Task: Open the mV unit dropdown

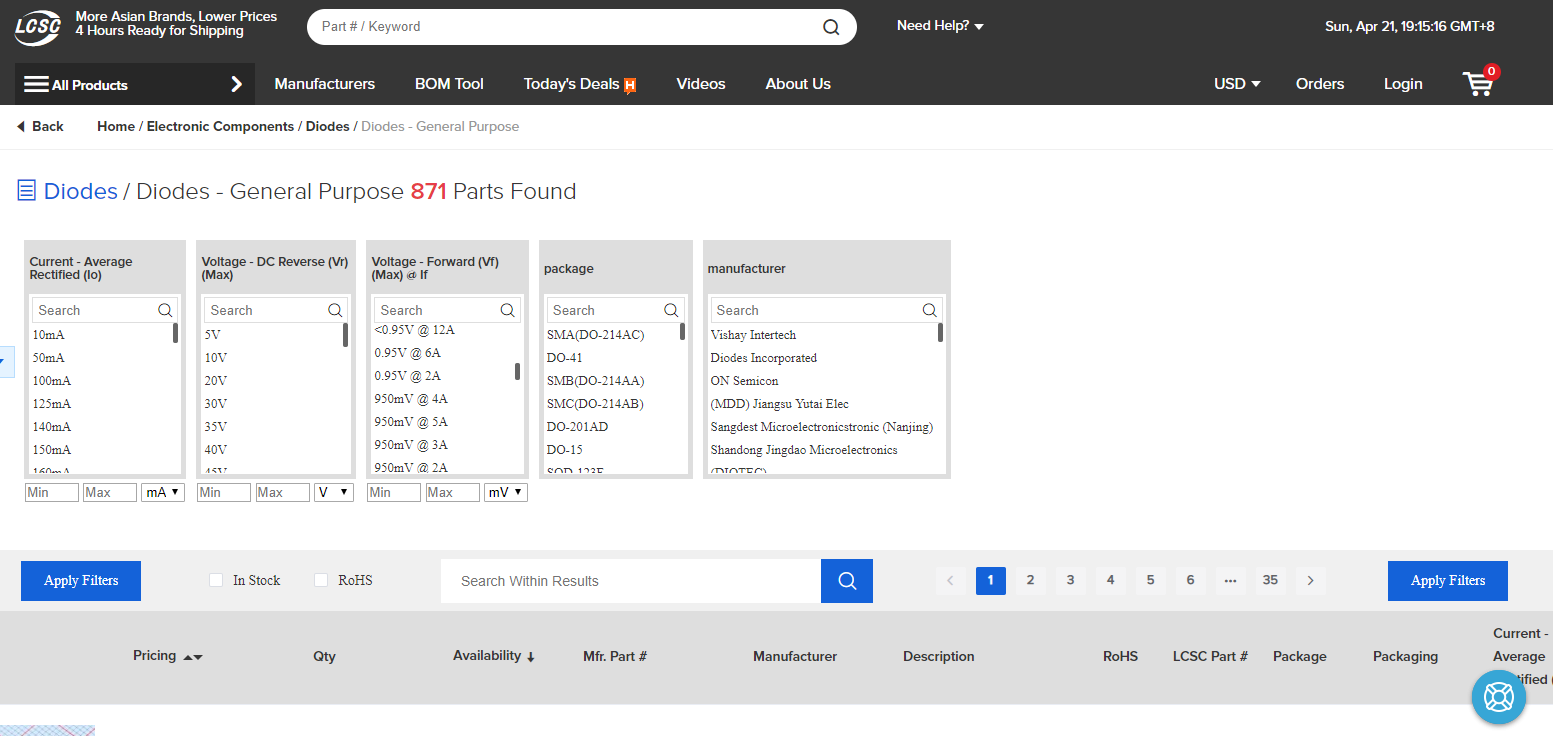Action: (506, 492)
